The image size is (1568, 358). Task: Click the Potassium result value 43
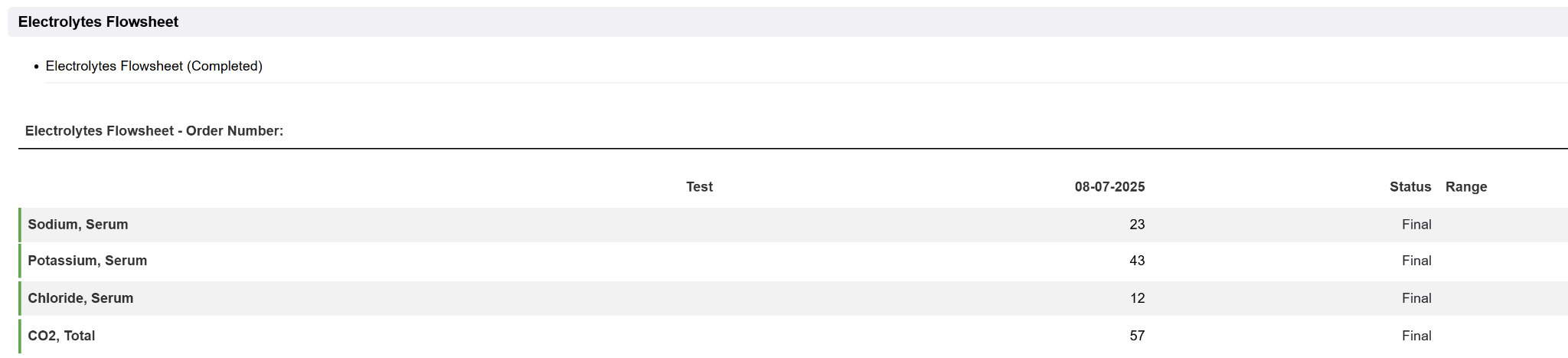[x=1137, y=261]
